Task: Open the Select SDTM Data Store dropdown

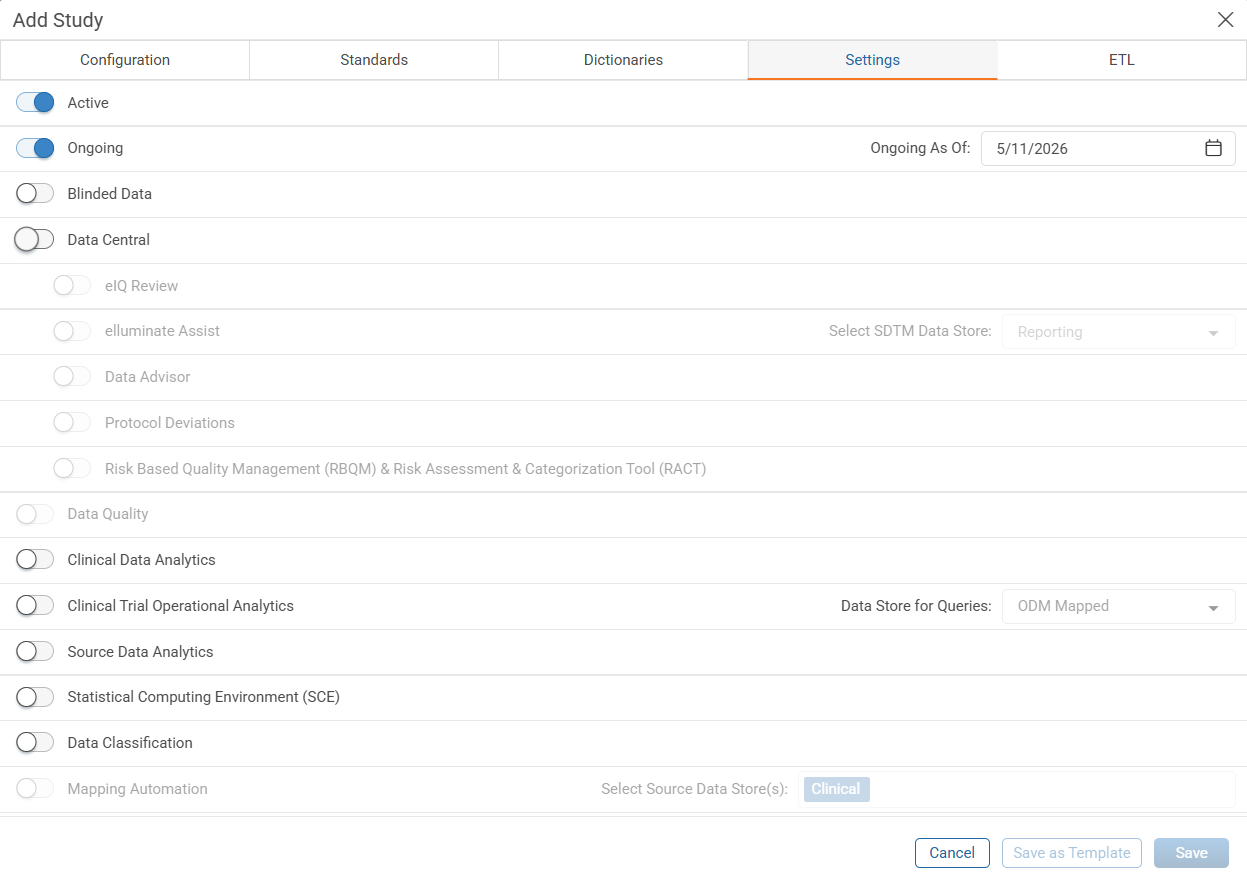Action: (x=1118, y=332)
